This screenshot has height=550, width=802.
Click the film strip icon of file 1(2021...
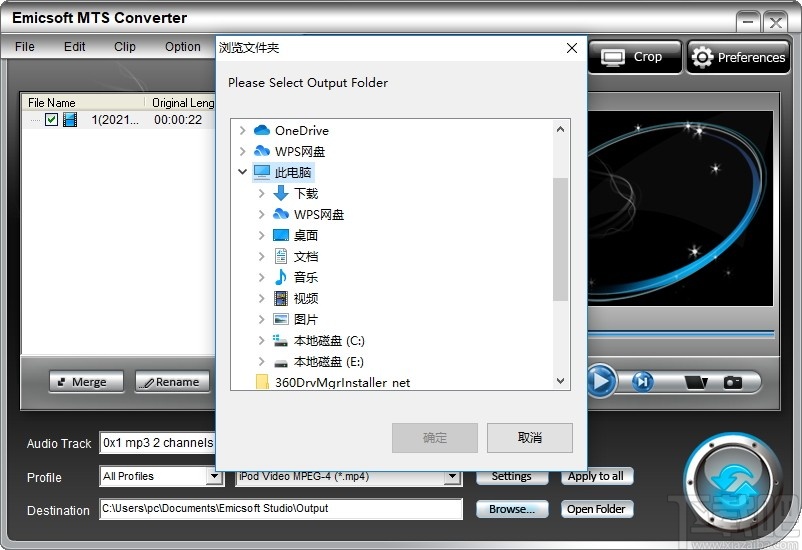[70, 120]
